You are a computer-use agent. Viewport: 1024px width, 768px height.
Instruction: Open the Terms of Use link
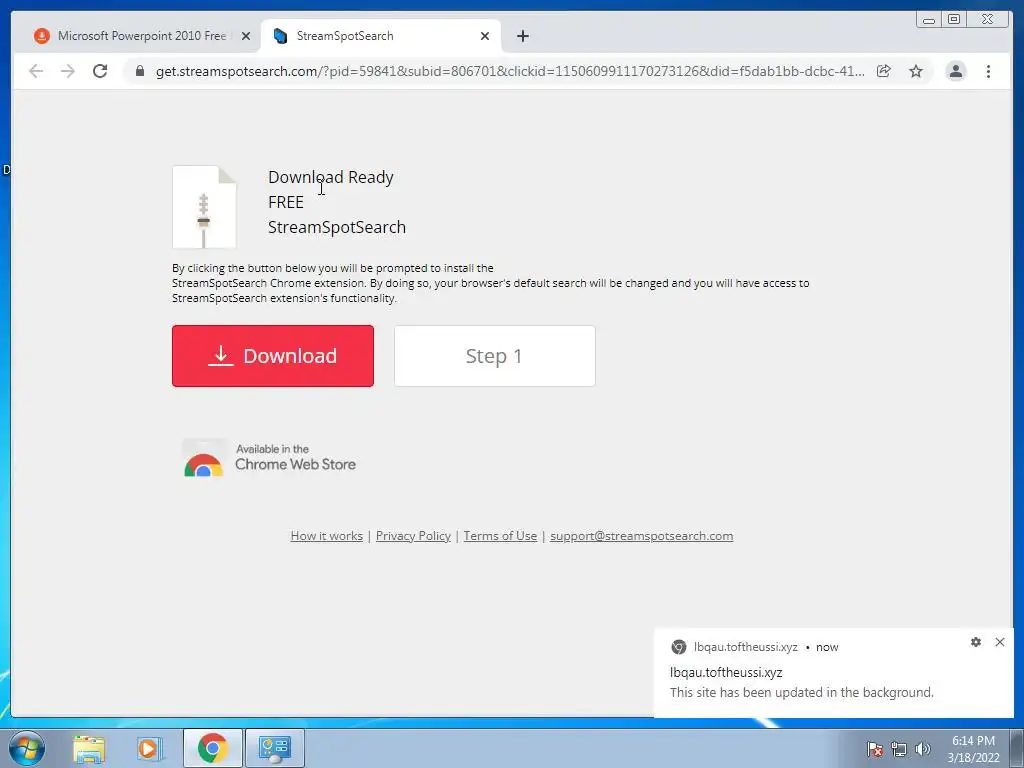[500, 536]
